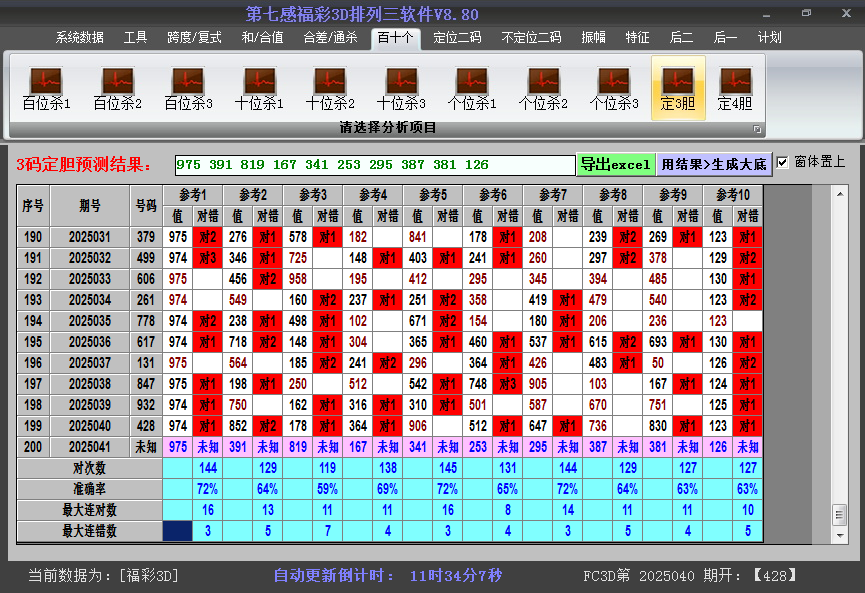
Task: Select the 百位杀2 analysis icon
Action: point(118,88)
